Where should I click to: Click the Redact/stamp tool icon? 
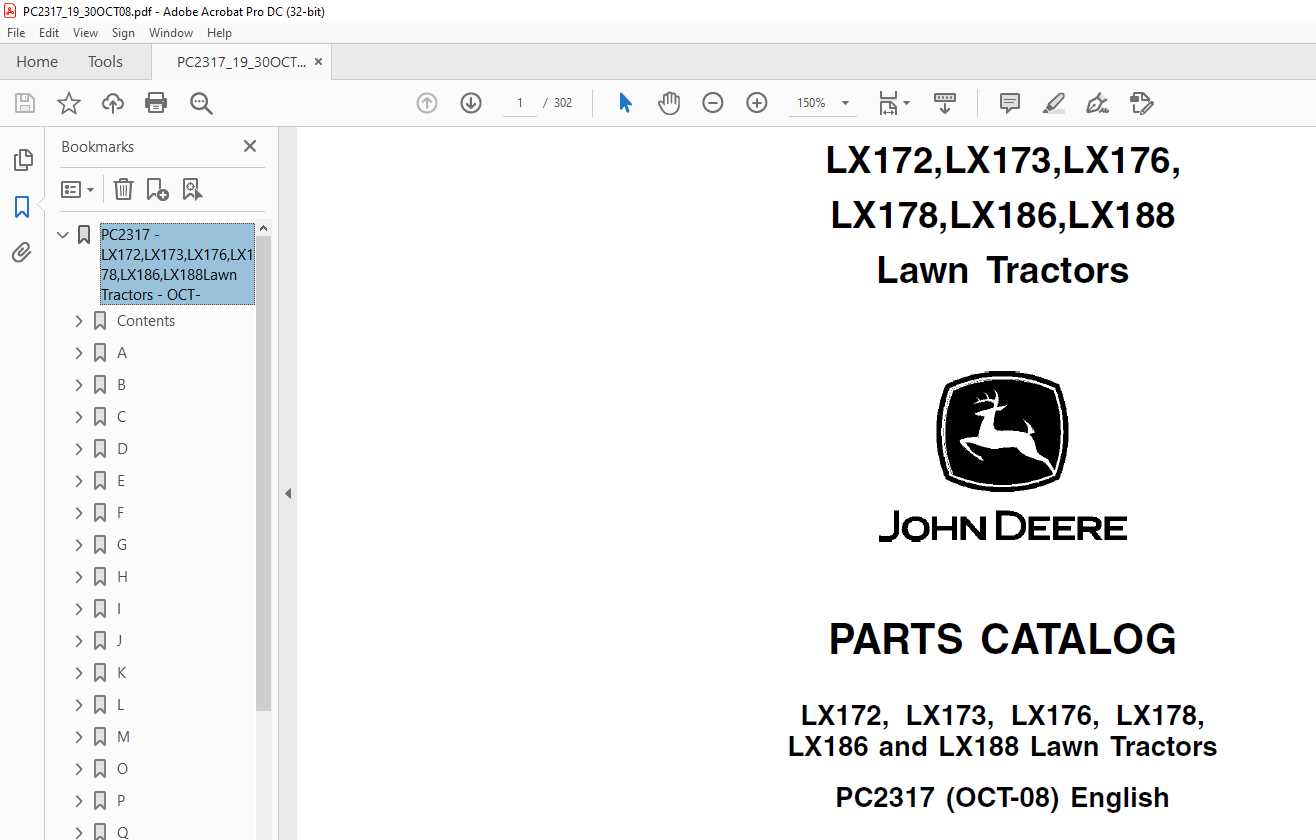[x=1141, y=103]
